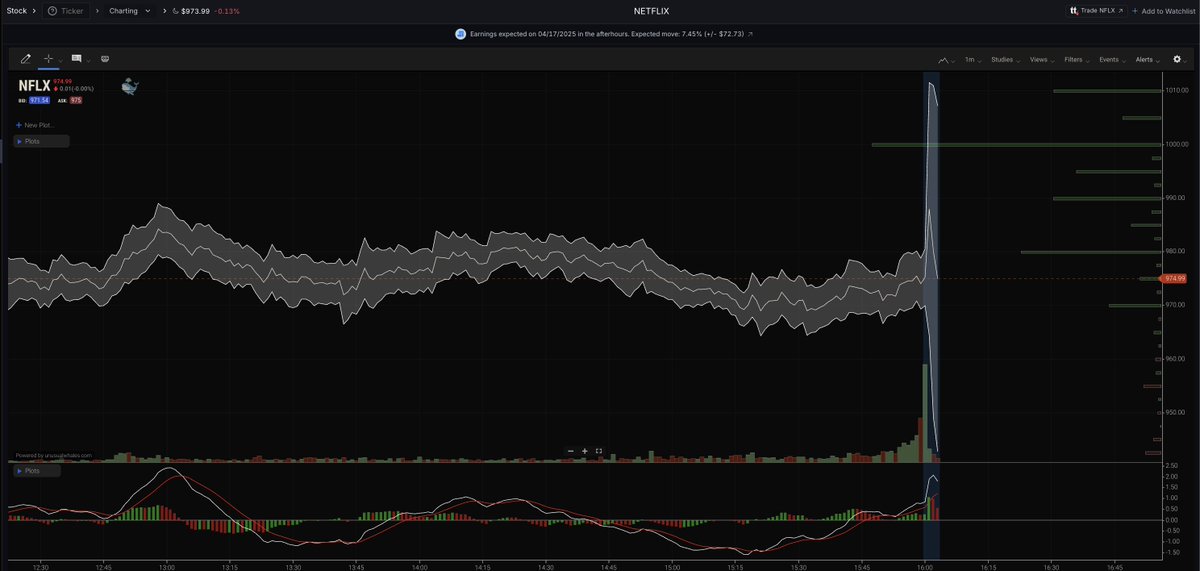Click the 14:00 time axis label
This screenshot has height=571, width=1200.
pyautogui.click(x=420, y=566)
